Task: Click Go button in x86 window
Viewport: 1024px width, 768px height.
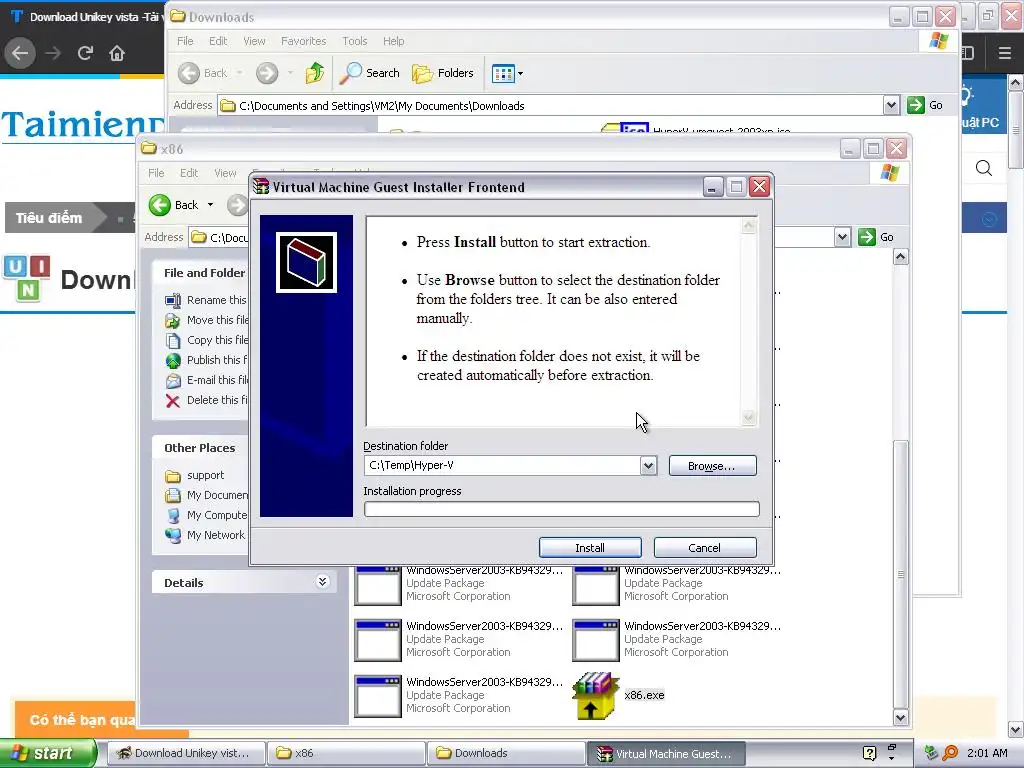Action: (876, 237)
